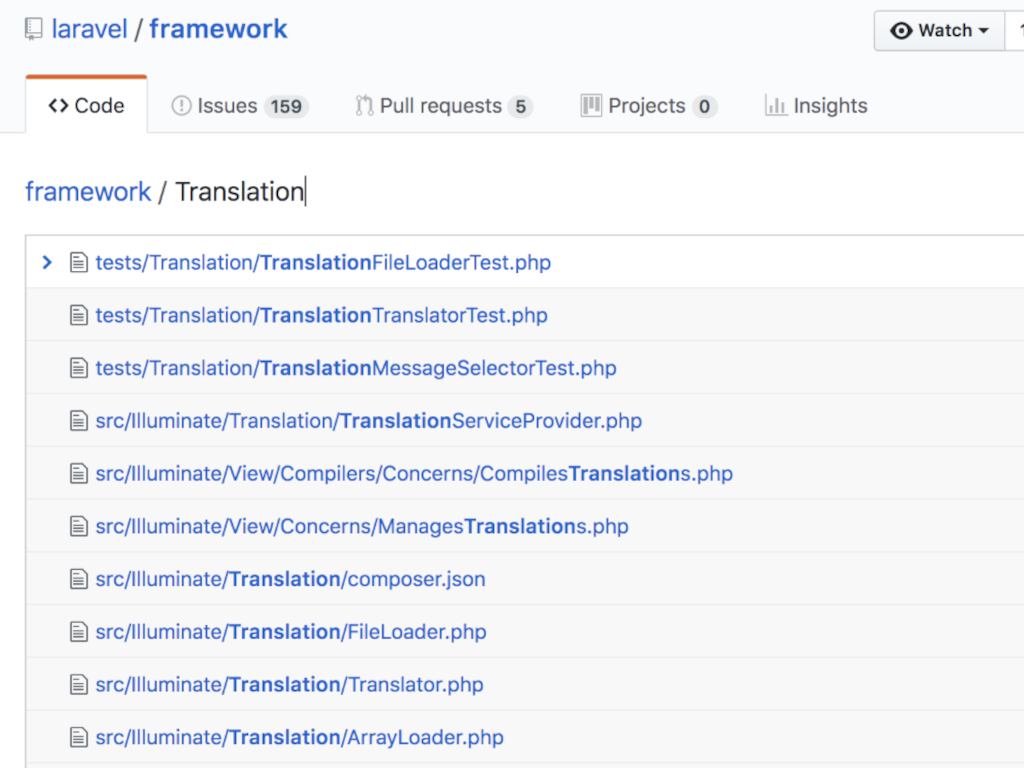Open CompilesTranslations.php file result
The image size is (1024, 768).
tap(414, 473)
